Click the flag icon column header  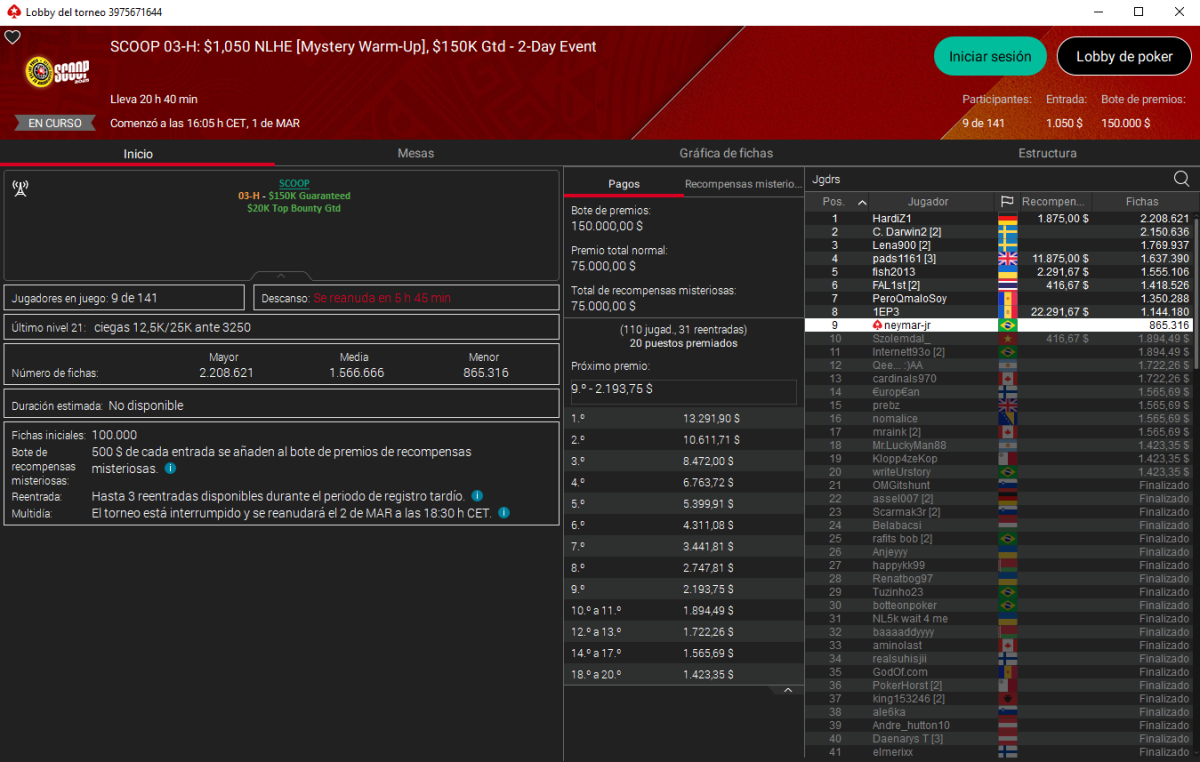click(1007, 202)
